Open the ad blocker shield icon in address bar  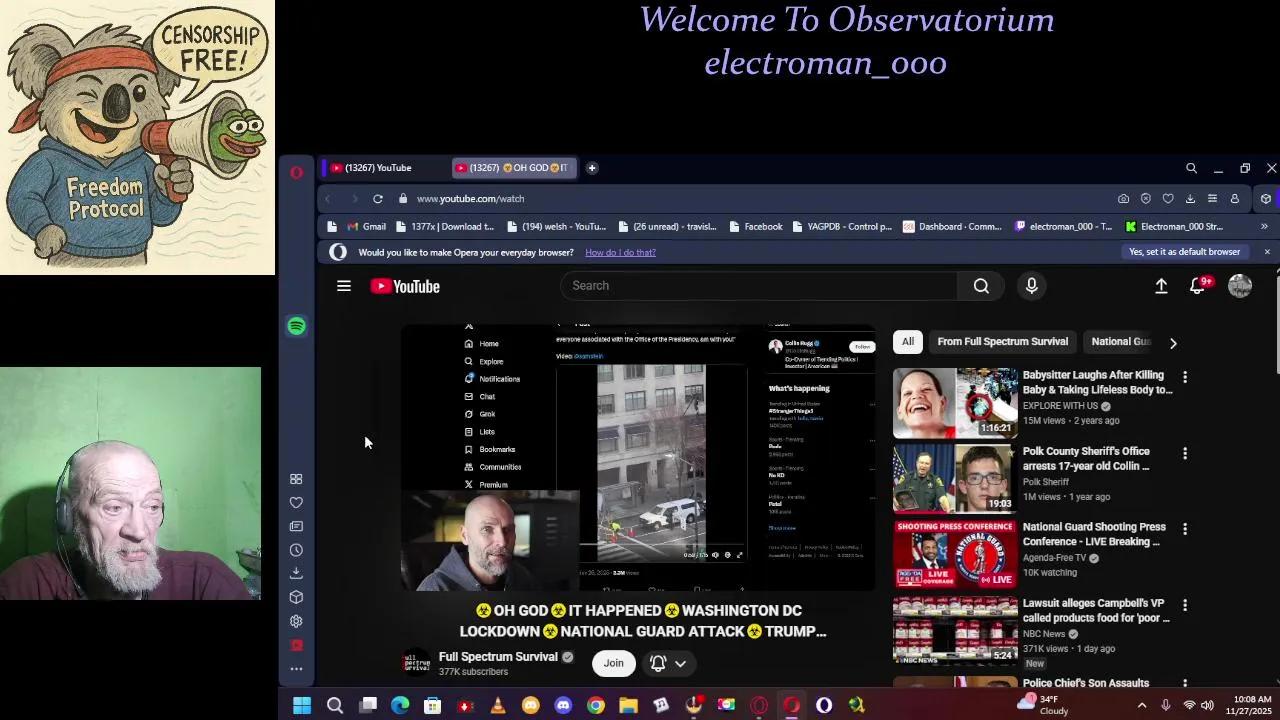(x=1146, y=198)
